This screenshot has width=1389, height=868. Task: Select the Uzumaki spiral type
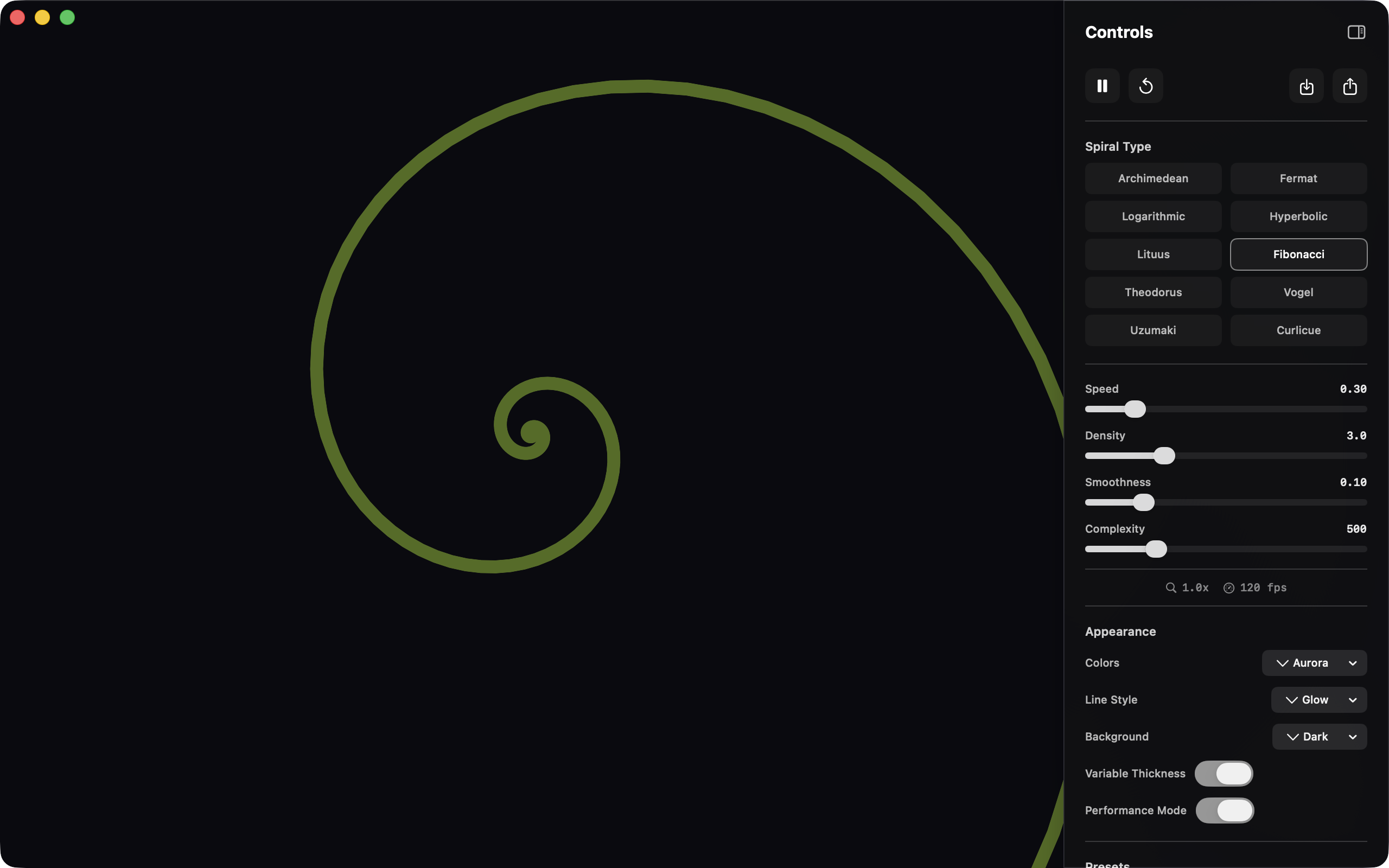tap(1153, 330)
